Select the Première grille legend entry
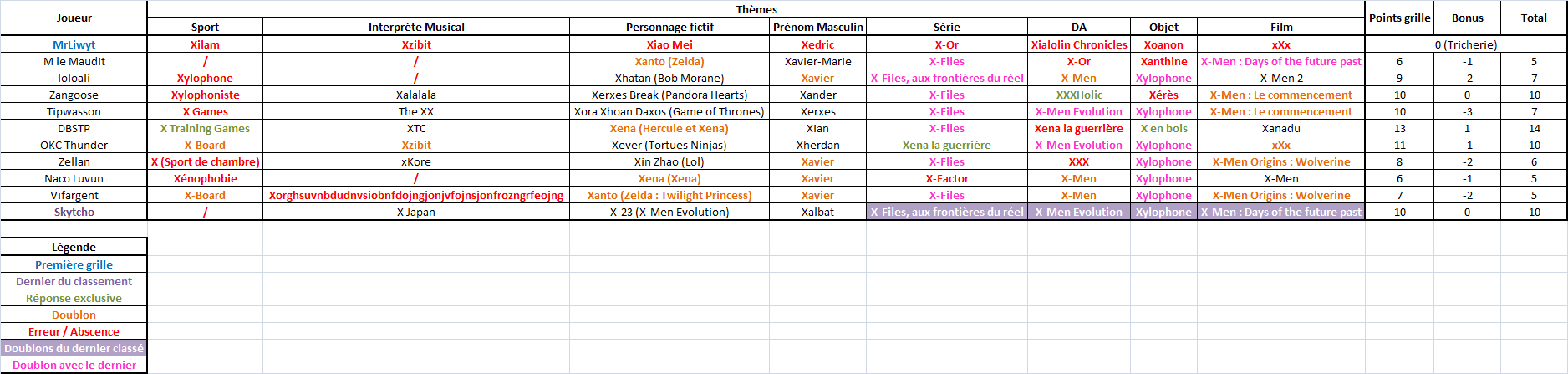This screenshot has width=1568, height=374. coord(74,264)
